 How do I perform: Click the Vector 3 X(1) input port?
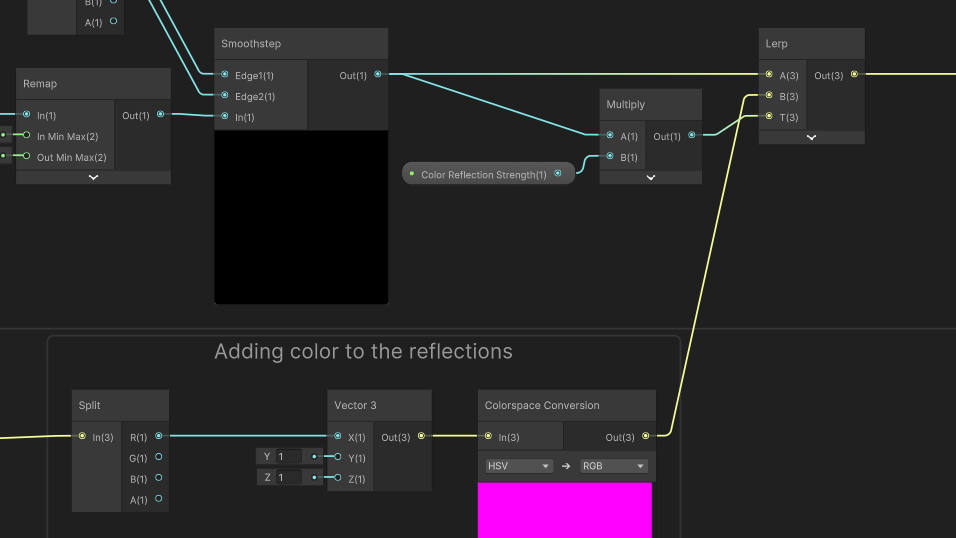coord(338,436)
